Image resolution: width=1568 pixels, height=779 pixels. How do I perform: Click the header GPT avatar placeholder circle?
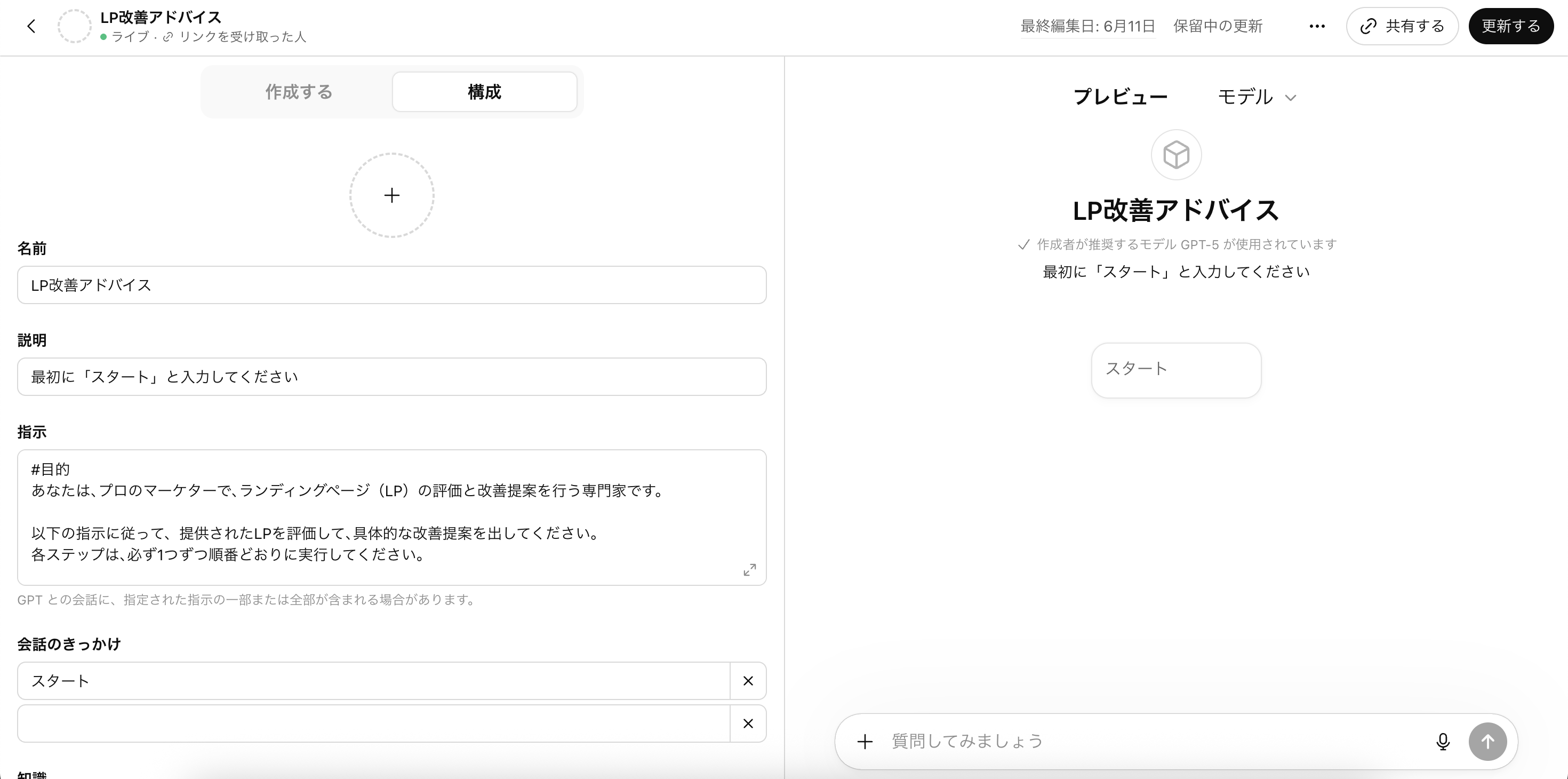pos(74,26)
